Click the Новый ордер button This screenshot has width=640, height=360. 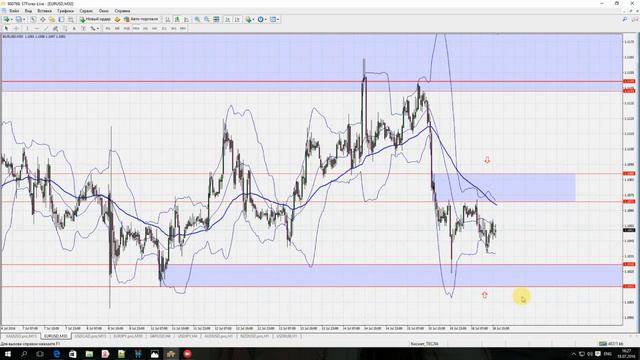pyautogui.click(x=95, y=19)
